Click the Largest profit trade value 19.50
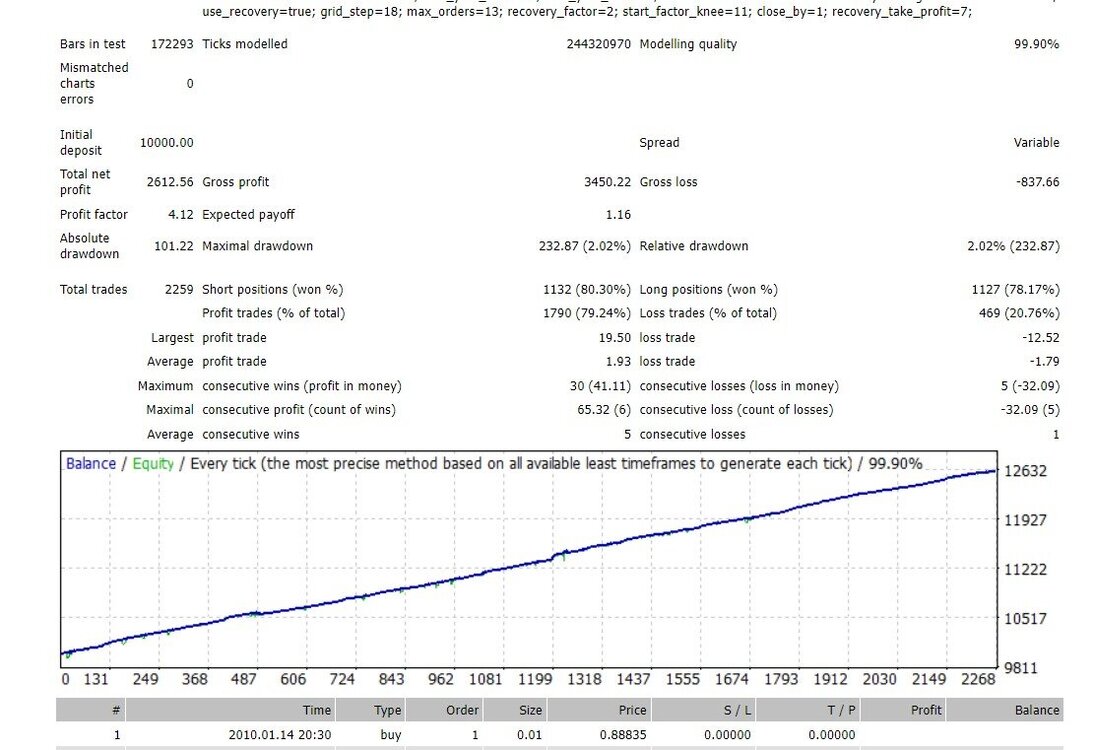Image resolution: width=1094 pixels, height=750 pixels. point(615,338)
